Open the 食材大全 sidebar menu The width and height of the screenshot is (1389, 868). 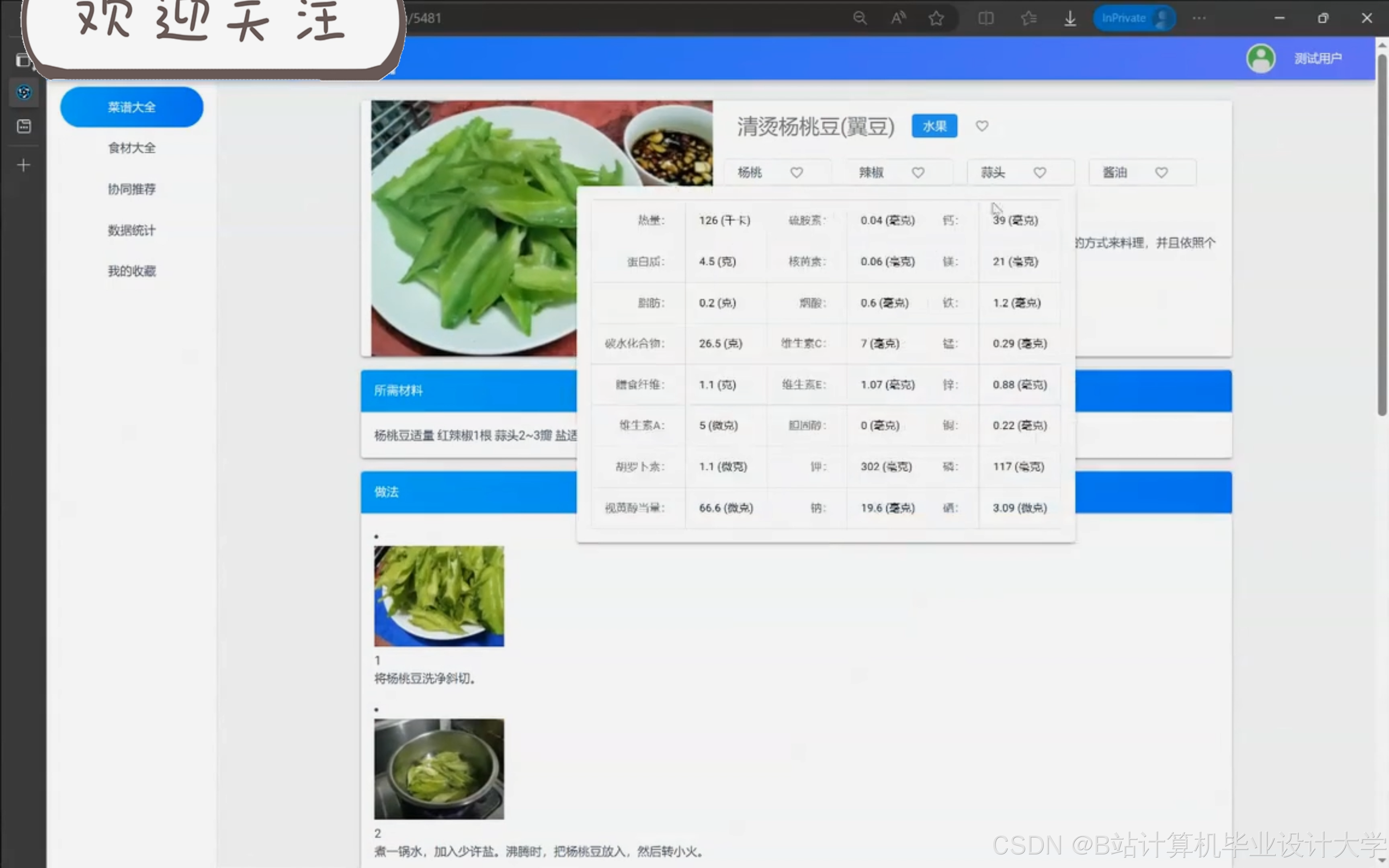tap(131, 148)
